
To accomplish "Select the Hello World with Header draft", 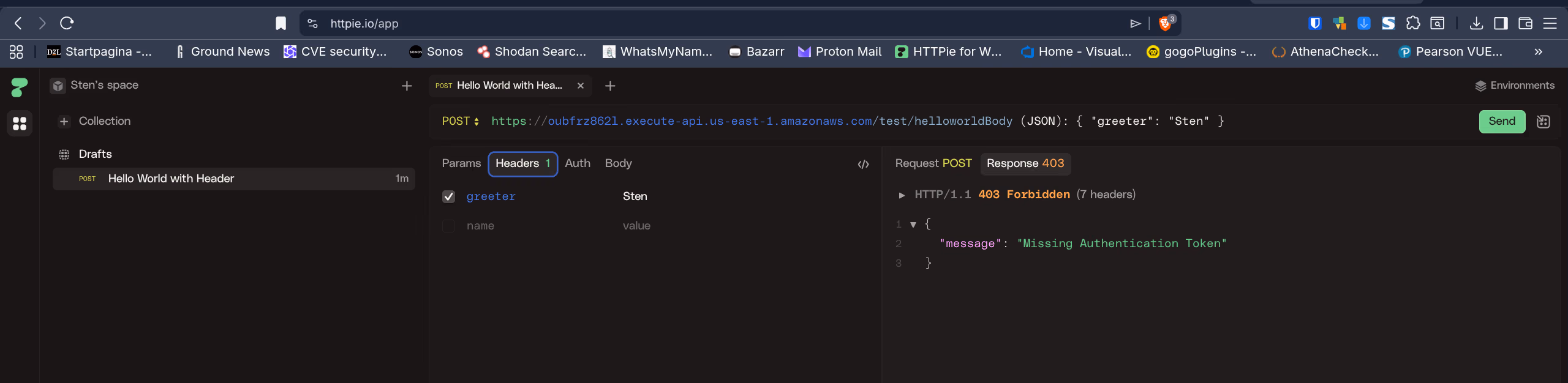I will click(x=234, y=179).
